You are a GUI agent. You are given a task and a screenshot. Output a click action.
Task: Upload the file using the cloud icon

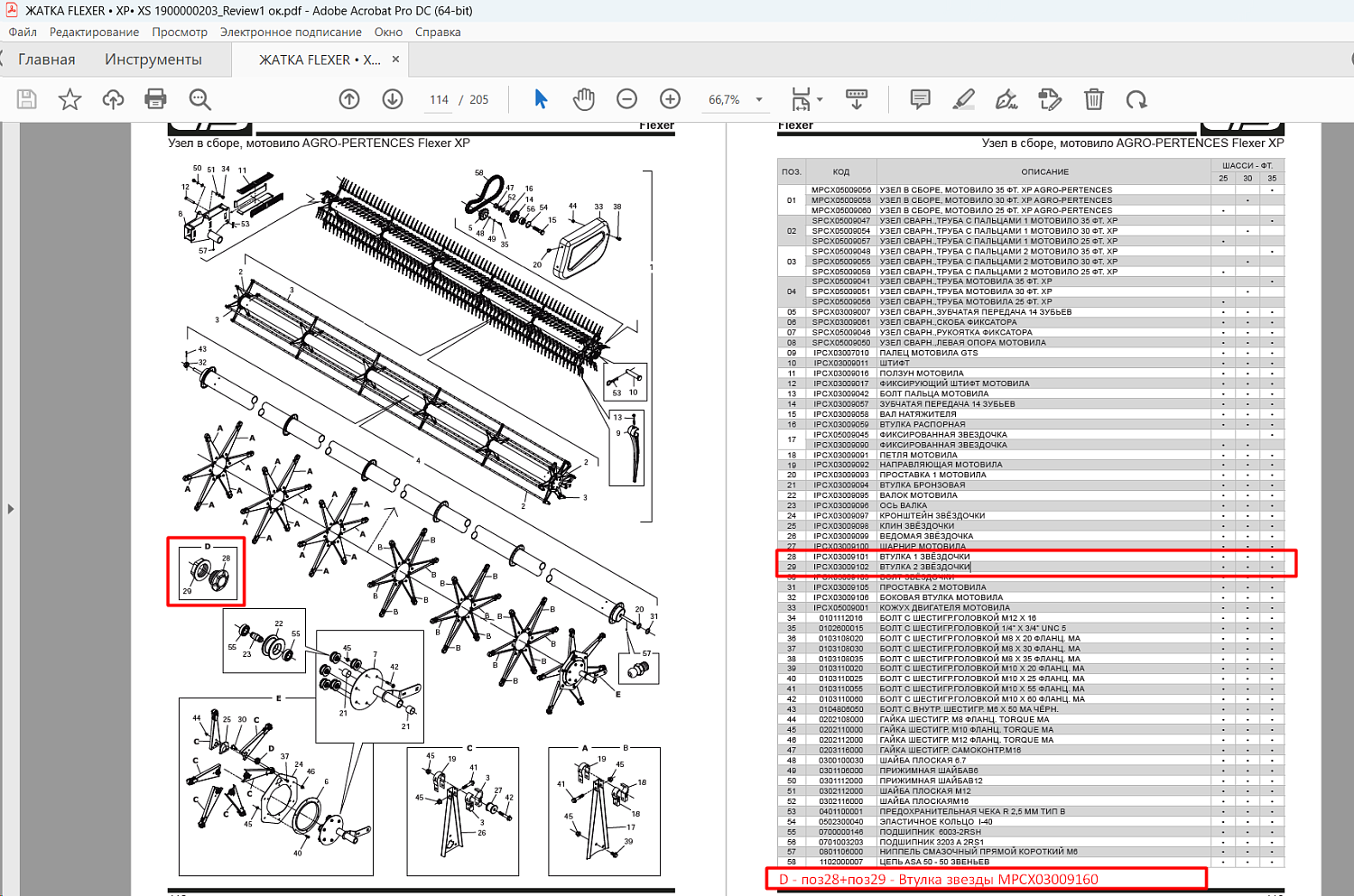click(x=113, y=99)
